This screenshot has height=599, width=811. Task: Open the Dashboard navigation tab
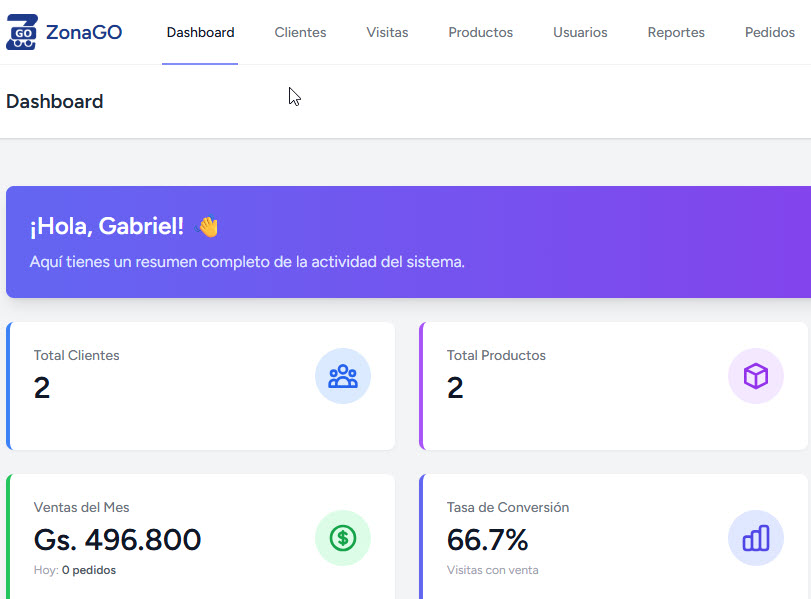point(200,32)
